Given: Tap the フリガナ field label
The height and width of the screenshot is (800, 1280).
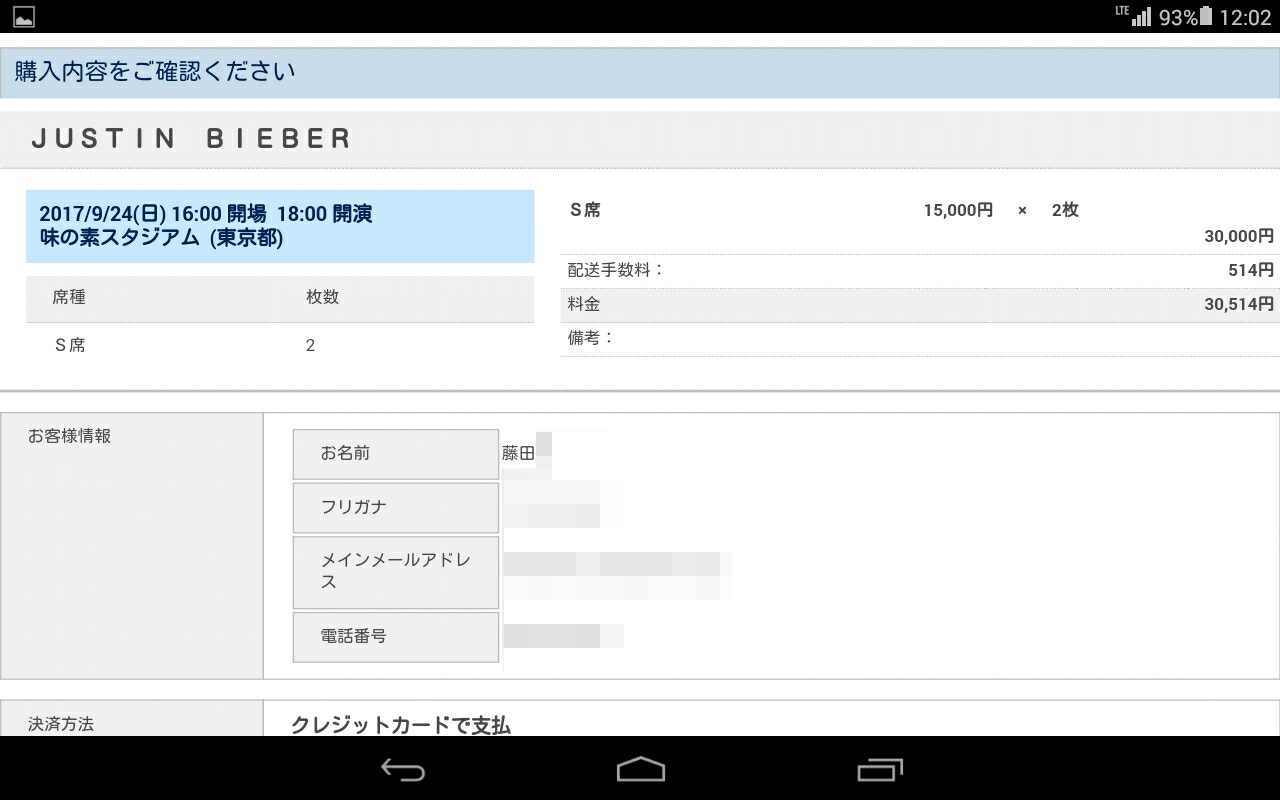Looking at the screenshot, I should pos(353,507).
